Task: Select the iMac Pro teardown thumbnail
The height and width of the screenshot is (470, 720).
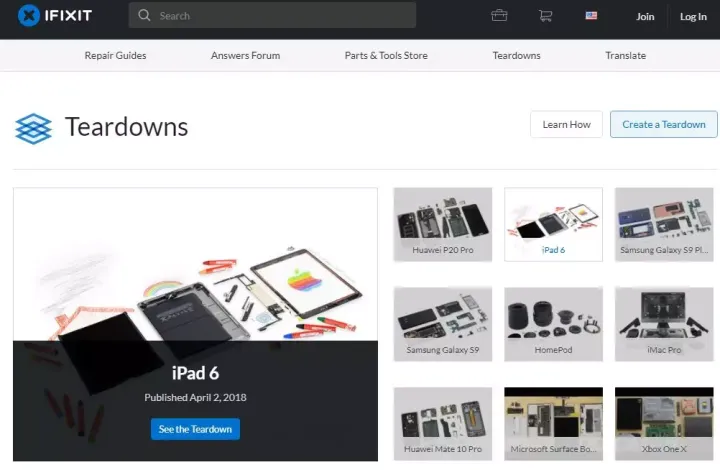Action: (x=663, y=324)
